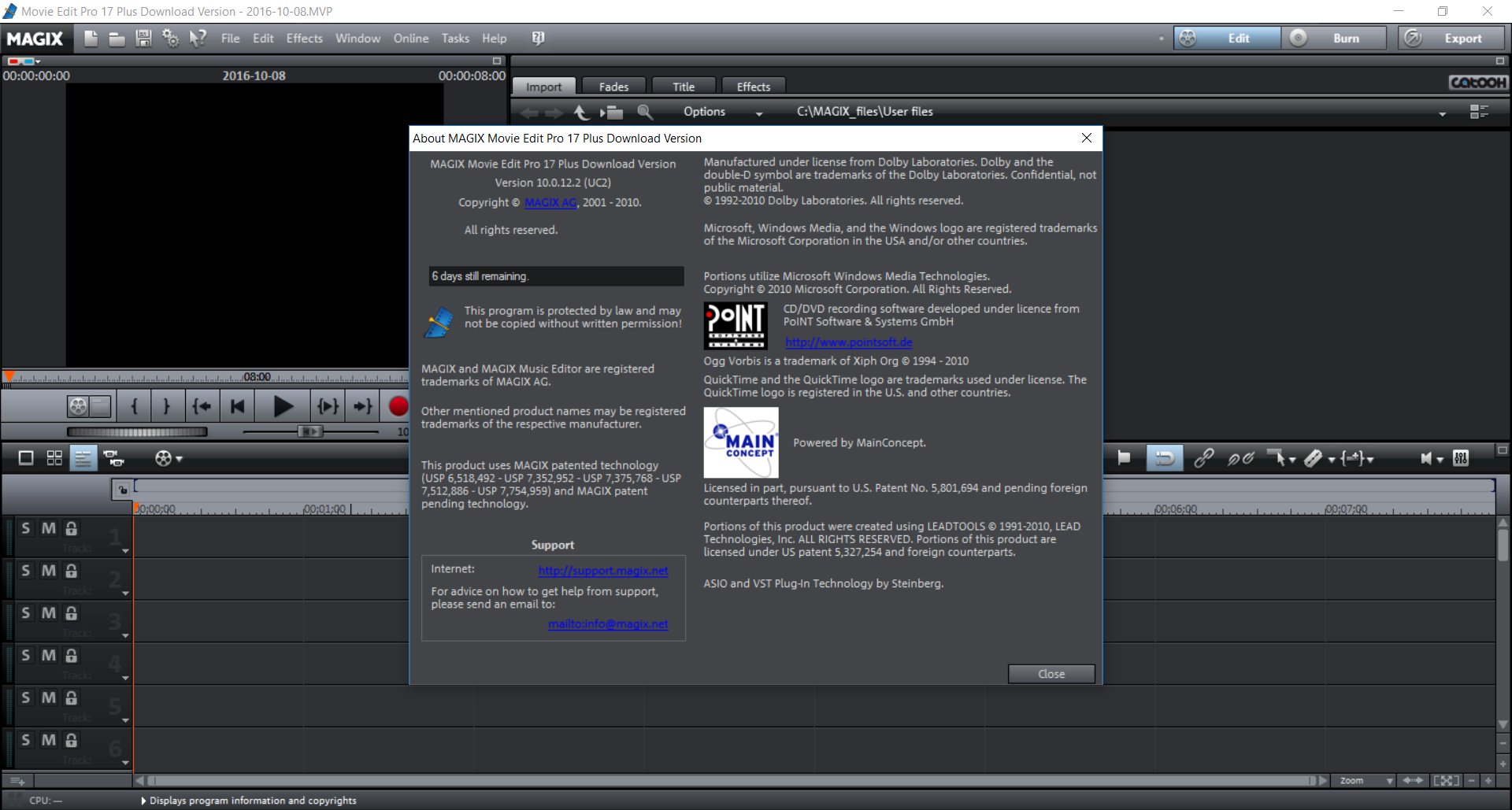Switch to the Fades tab
The height and width of the screenshot is (810, 1512).
(x=614, y=87)
